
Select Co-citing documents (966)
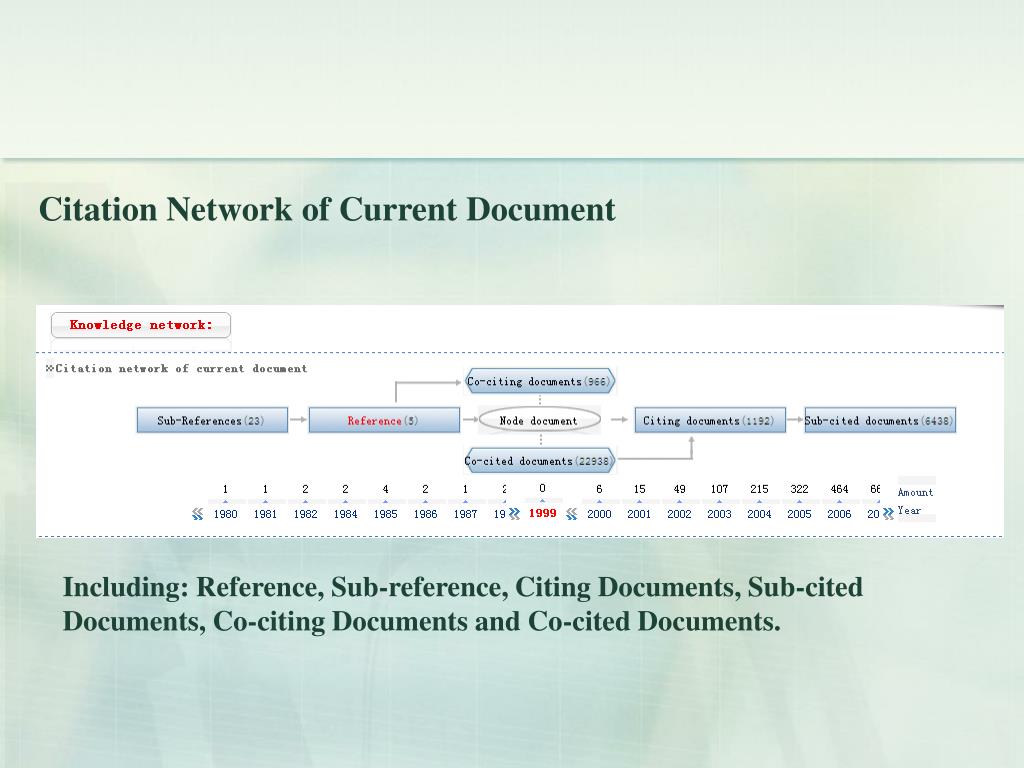tap(539, 382)
